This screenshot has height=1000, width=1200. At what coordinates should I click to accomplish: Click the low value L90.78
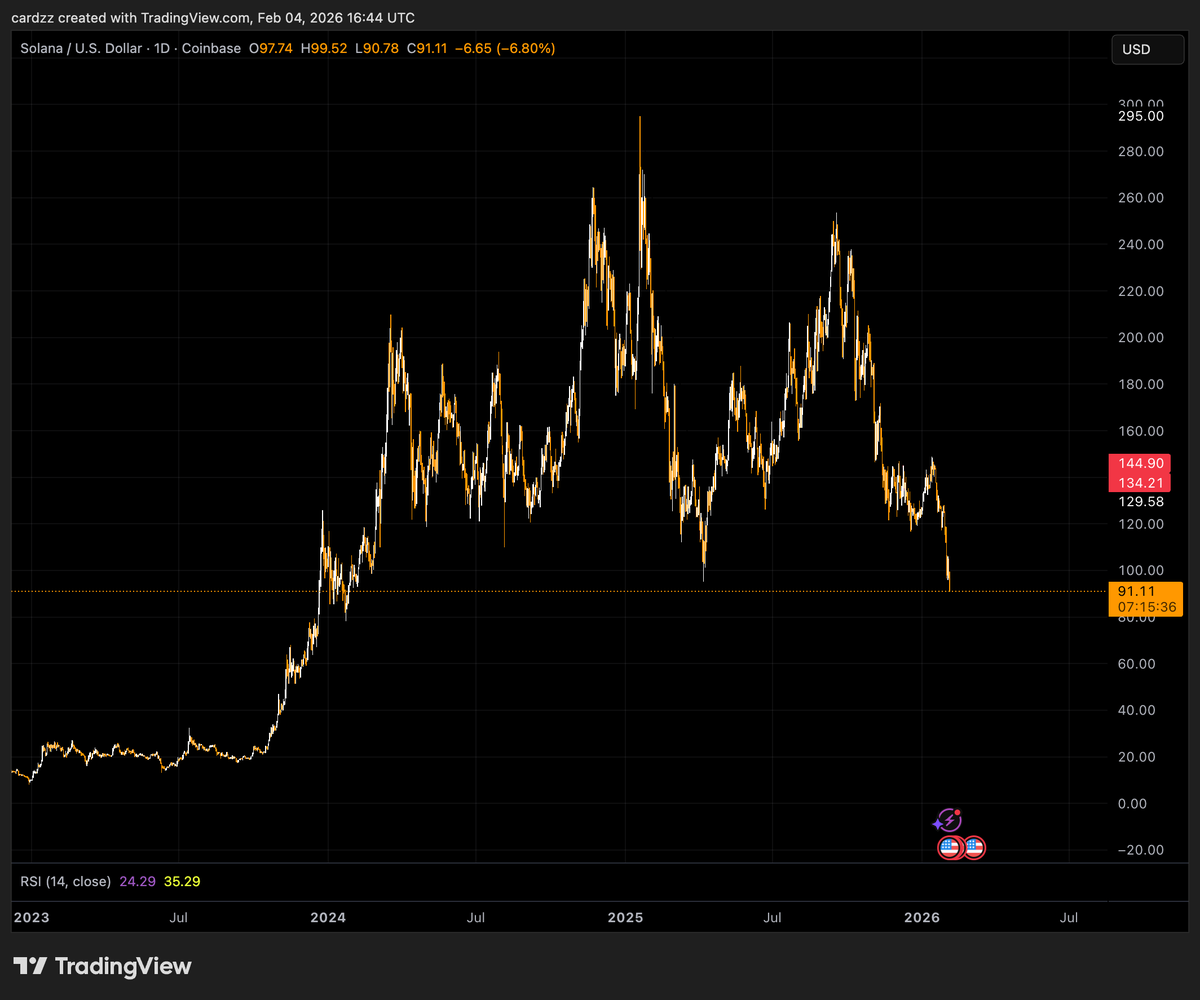pyautogui.click(x=377, y=48)
